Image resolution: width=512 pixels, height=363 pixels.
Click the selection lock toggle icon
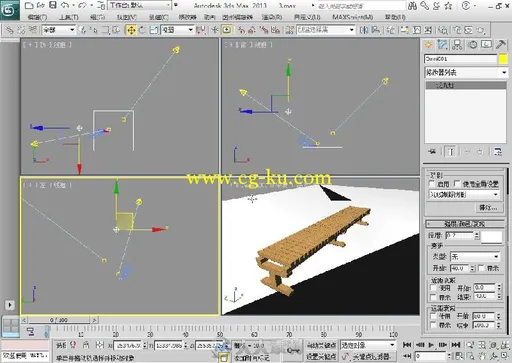click(86, 345)
